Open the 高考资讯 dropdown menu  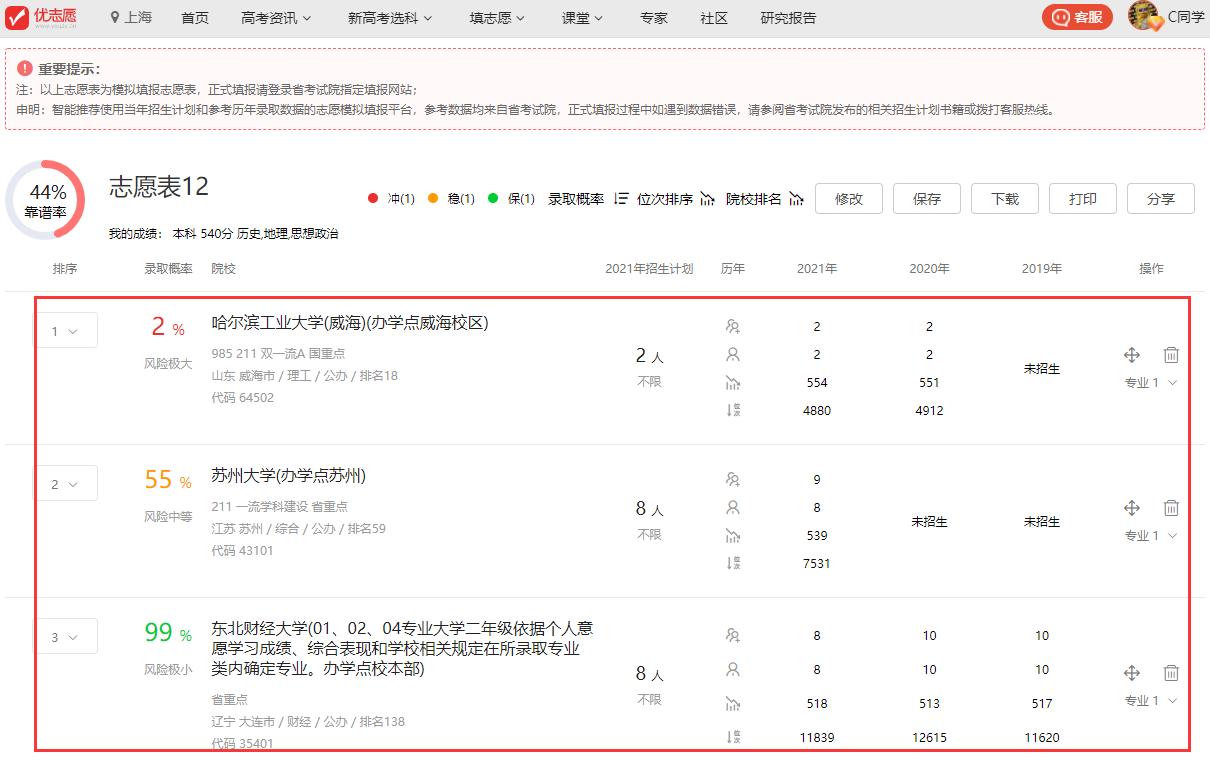pos(276,18)
